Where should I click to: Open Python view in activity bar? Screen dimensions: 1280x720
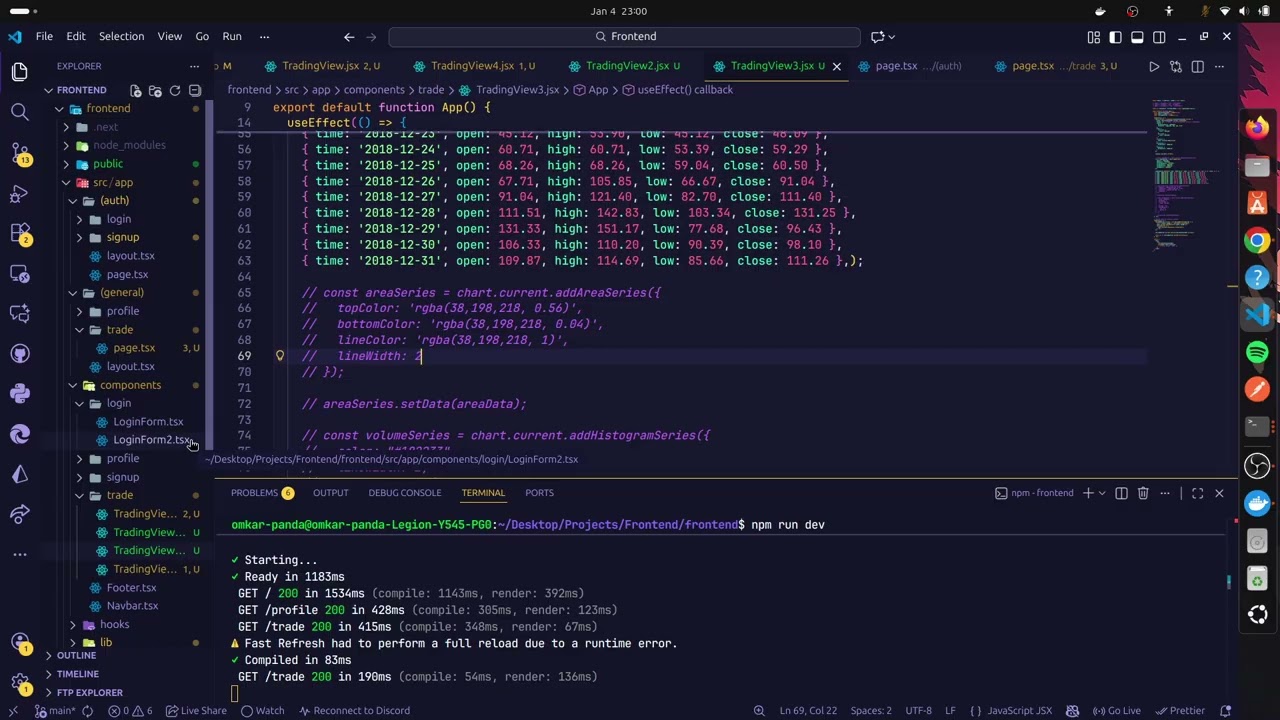tap(20, 394)
